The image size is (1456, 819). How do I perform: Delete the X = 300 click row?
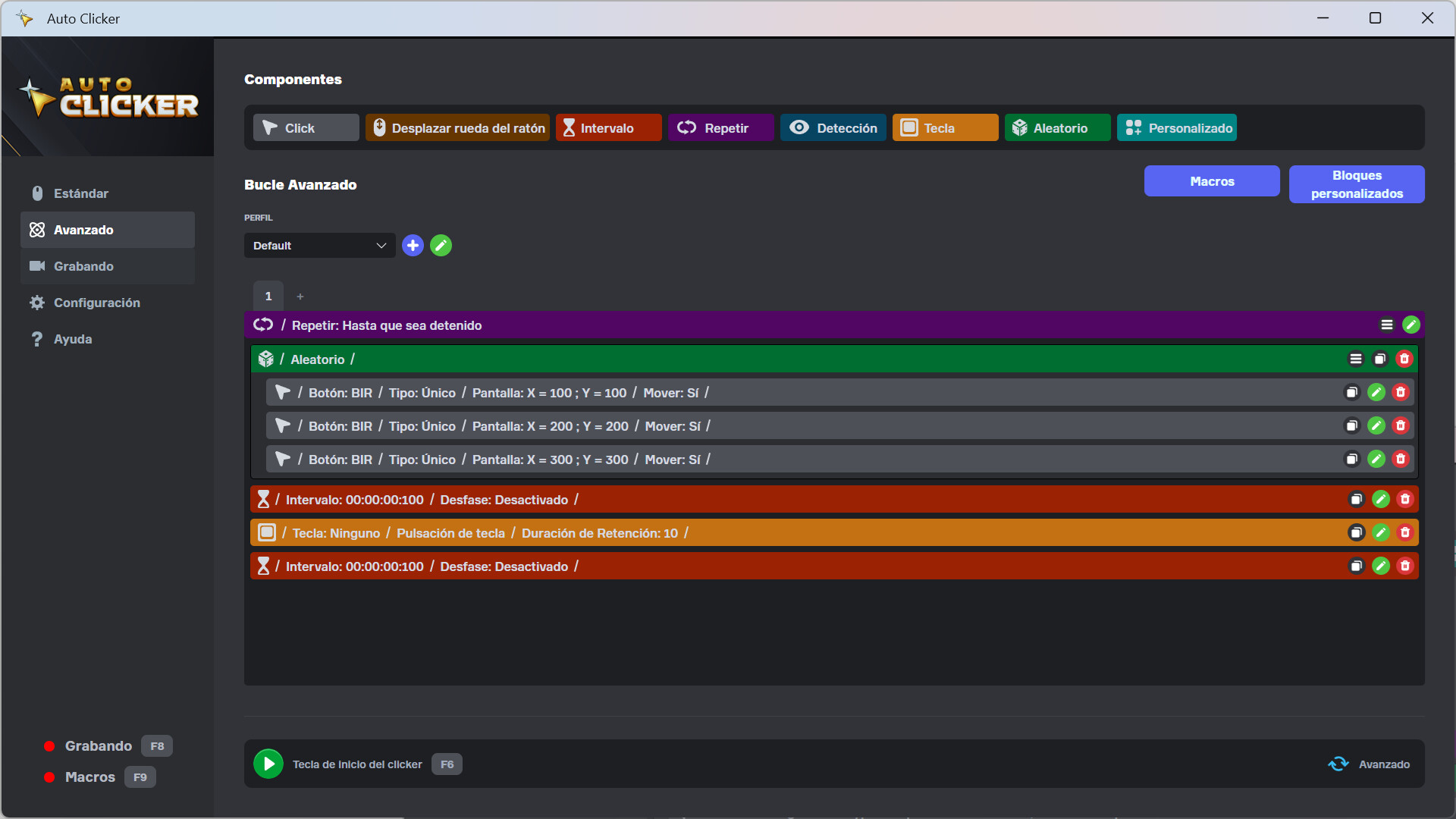pyautogui.click(x=1401, y=460)
